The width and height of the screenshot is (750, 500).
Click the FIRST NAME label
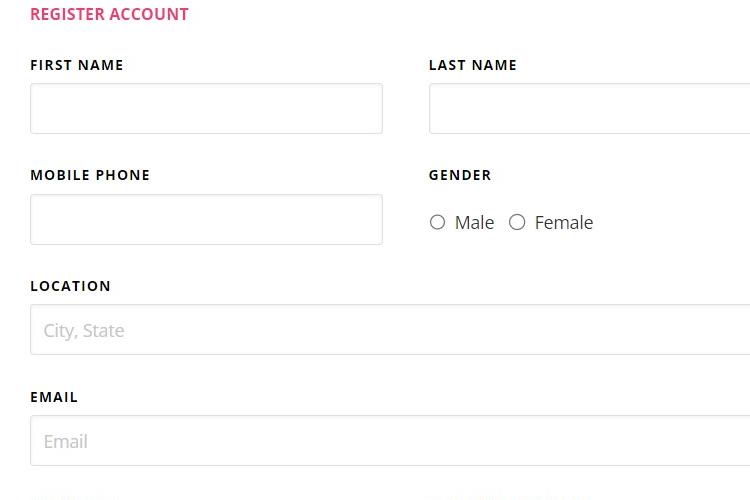tap(77, 65)
